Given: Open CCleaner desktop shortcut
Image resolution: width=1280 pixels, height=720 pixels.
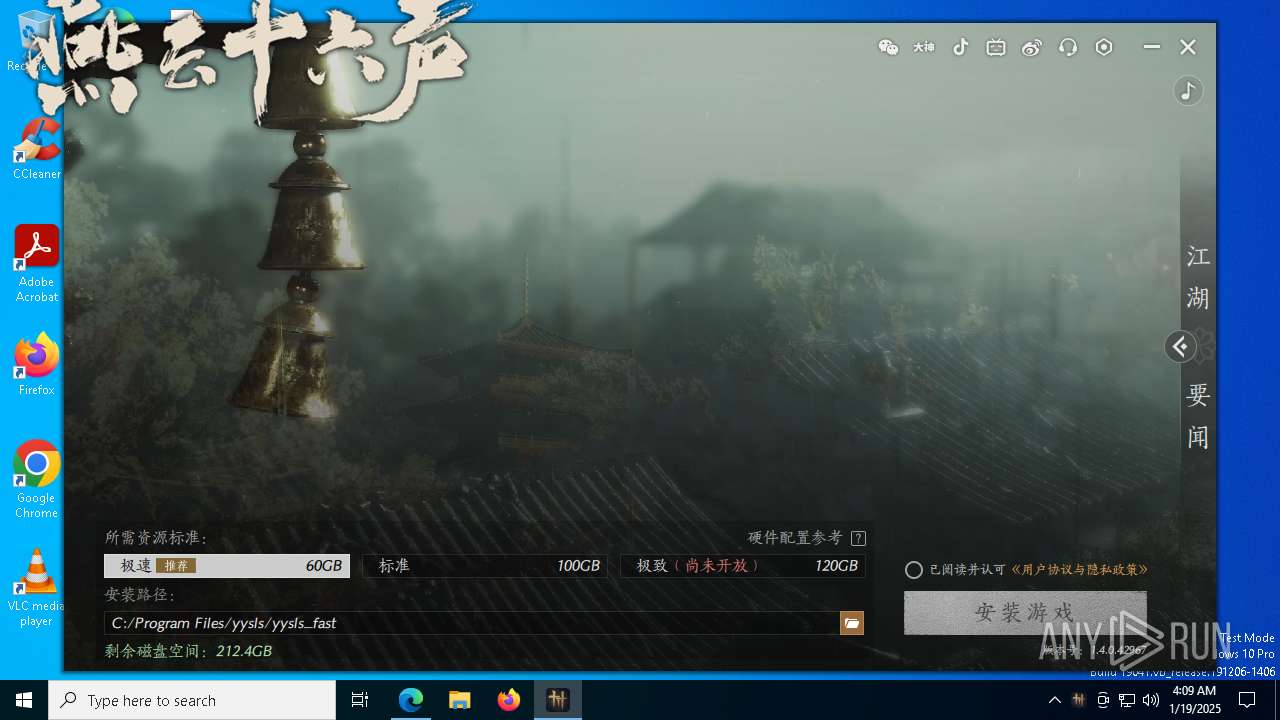Looking at the screenshot, I should click(x=36, y=150).
